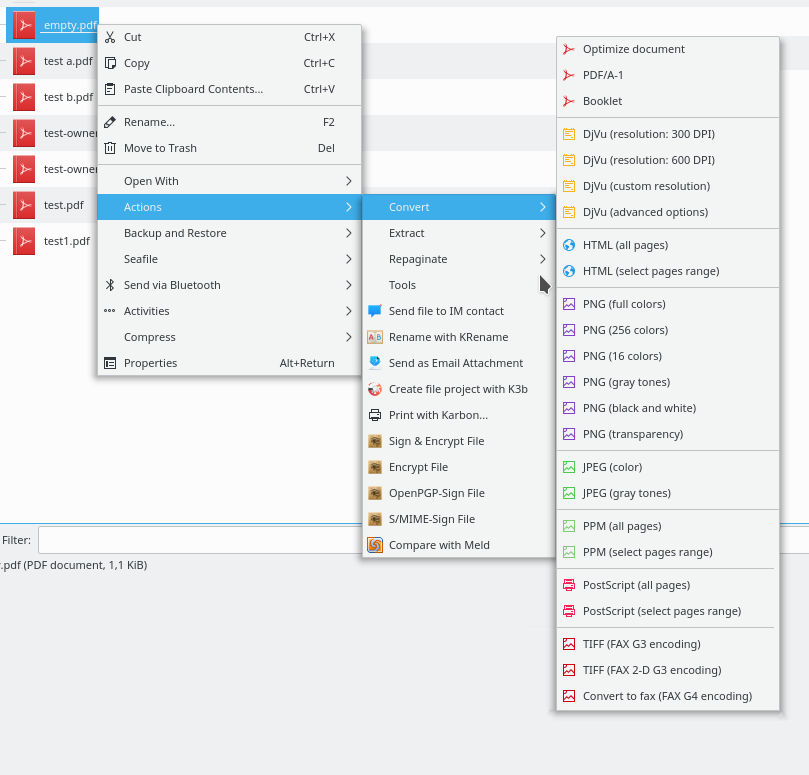809x775 pixels.
Task: Choose PPM (all pages) option
Action: [668, 526]
